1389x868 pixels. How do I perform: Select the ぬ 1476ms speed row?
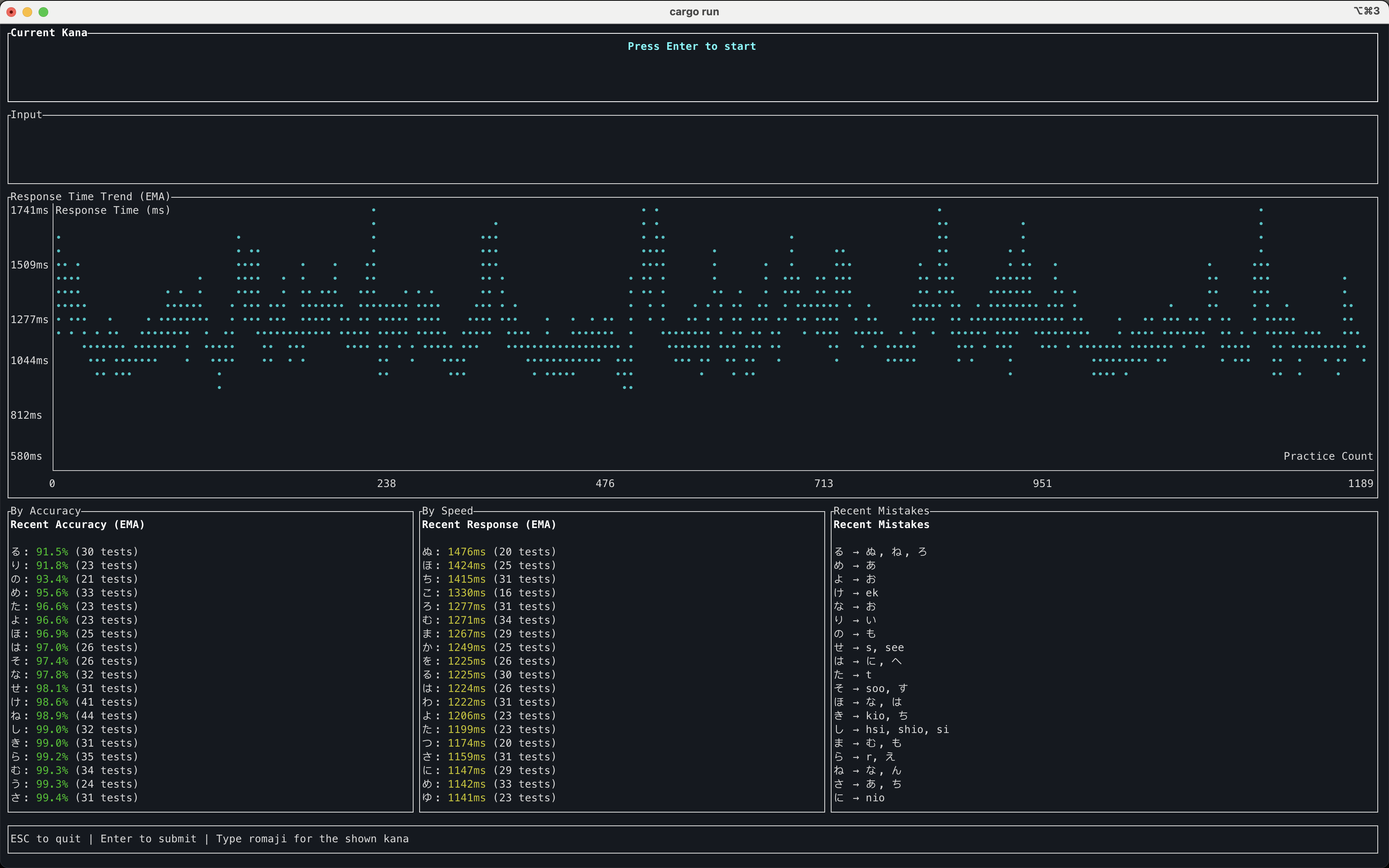coord(489,552)
